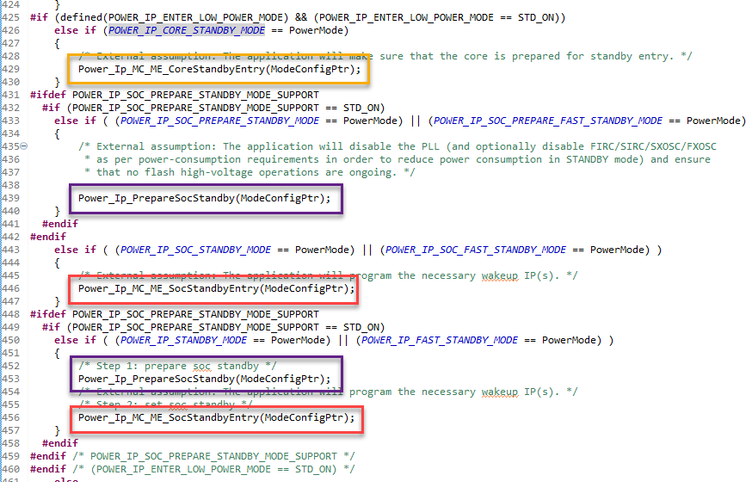This screenshot has width=752, height=482.
Task: Select POWER_IP_SOC_PREPARE_FAST_STANDBY_MODE macro on line 433
Action: tap(547, 120)
